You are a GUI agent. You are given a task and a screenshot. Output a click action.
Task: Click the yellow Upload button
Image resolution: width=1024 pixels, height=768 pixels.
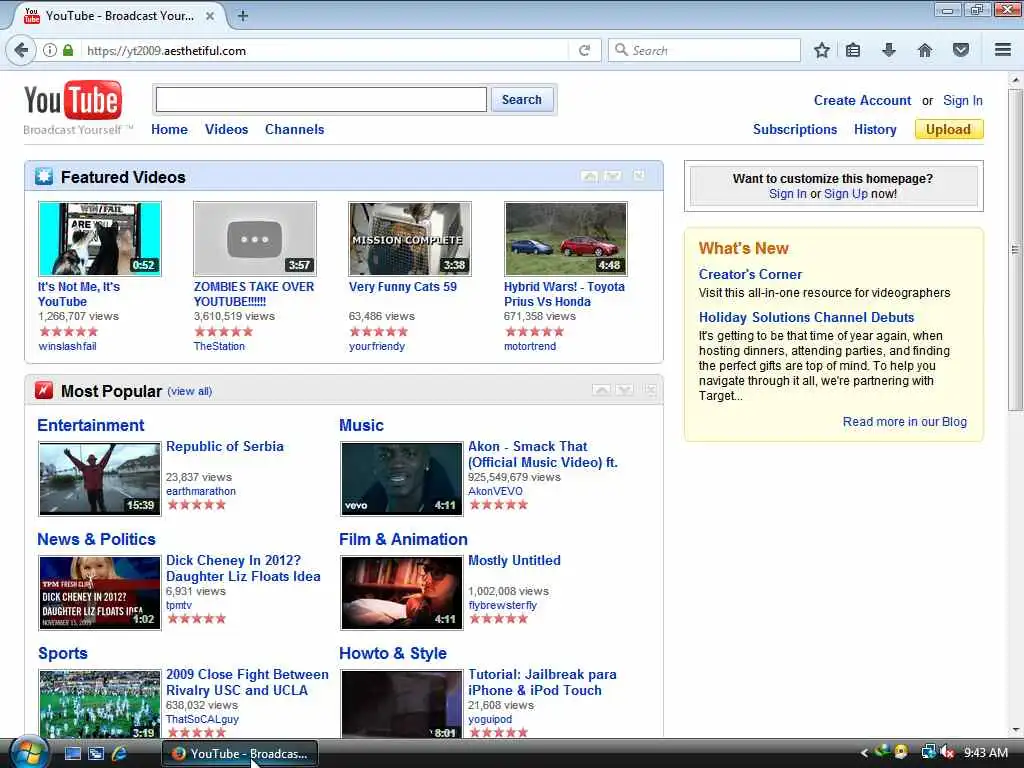point(948,129)
